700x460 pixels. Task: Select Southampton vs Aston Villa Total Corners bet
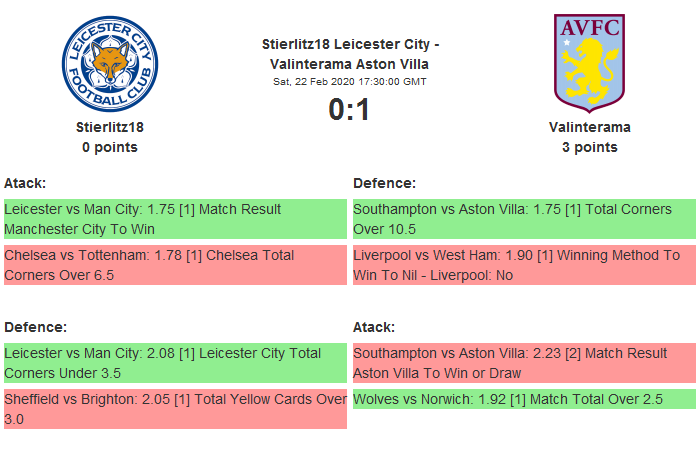(x=524, y=219)
